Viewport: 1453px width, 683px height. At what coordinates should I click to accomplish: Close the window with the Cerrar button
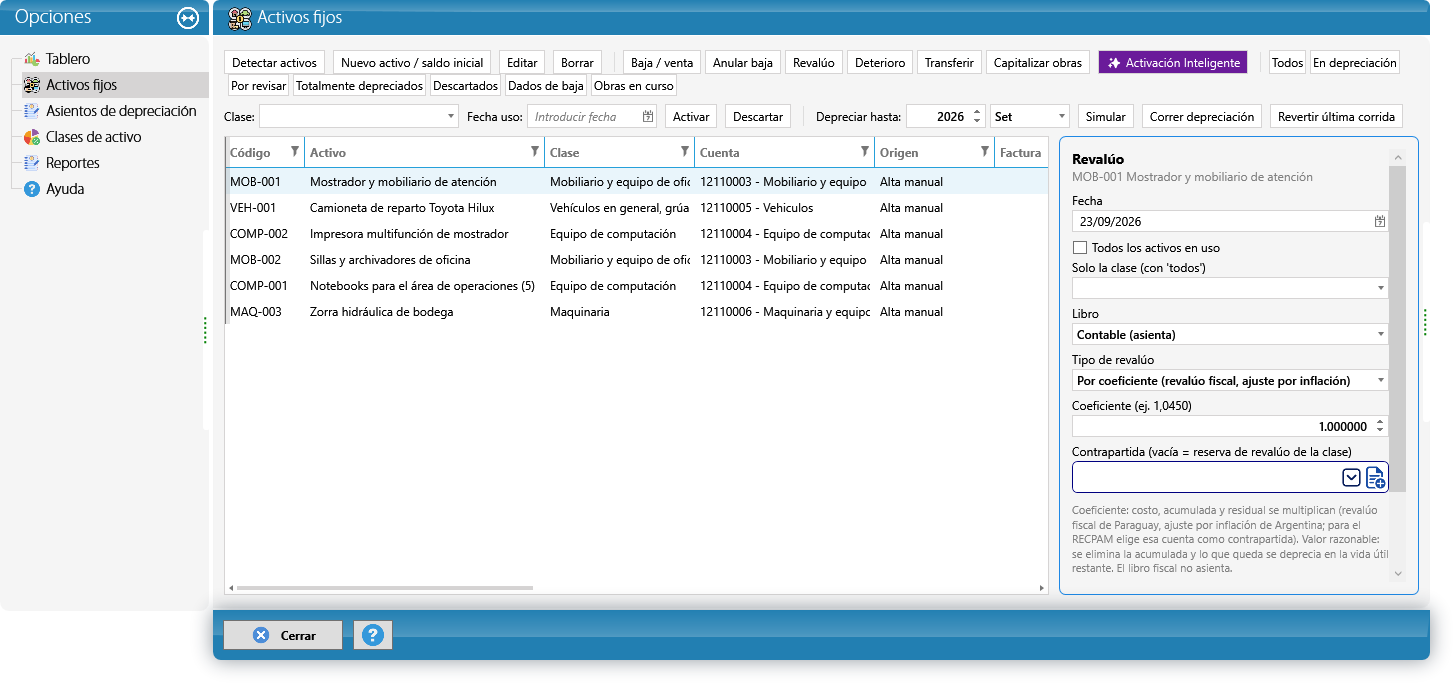[x=283, y=635]
